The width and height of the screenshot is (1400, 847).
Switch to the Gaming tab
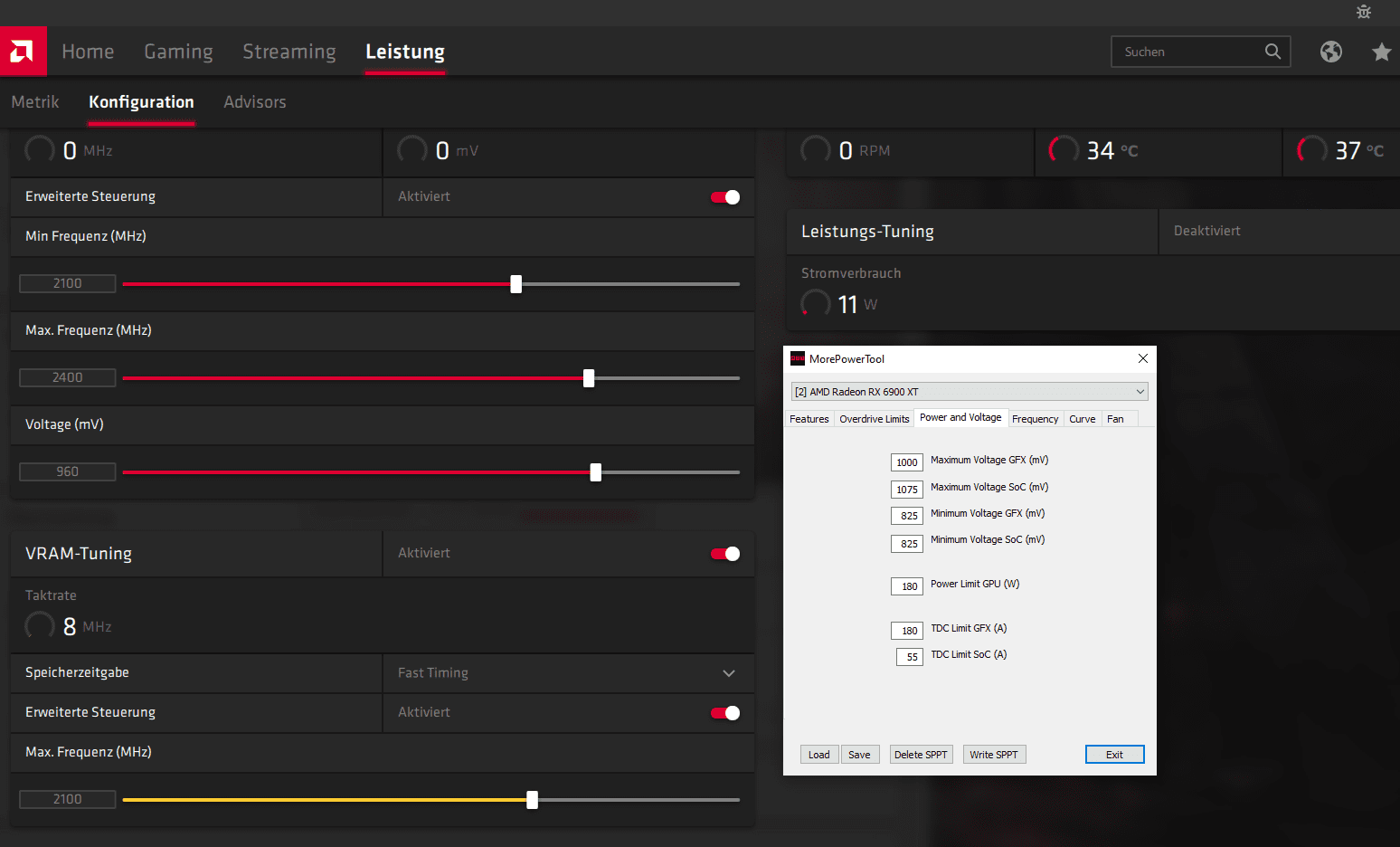click(178, 52)
